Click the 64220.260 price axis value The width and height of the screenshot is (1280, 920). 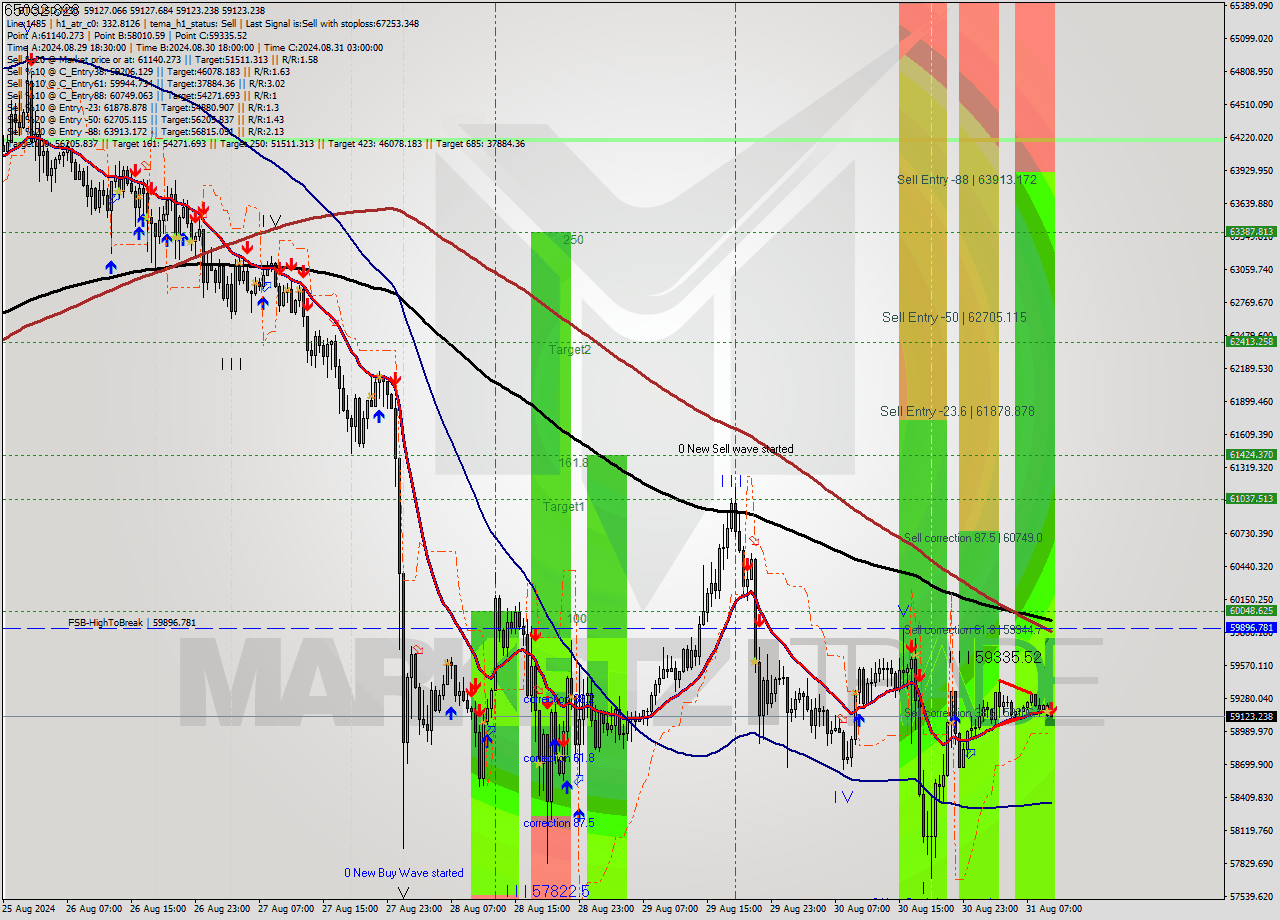coord(1250,138)
